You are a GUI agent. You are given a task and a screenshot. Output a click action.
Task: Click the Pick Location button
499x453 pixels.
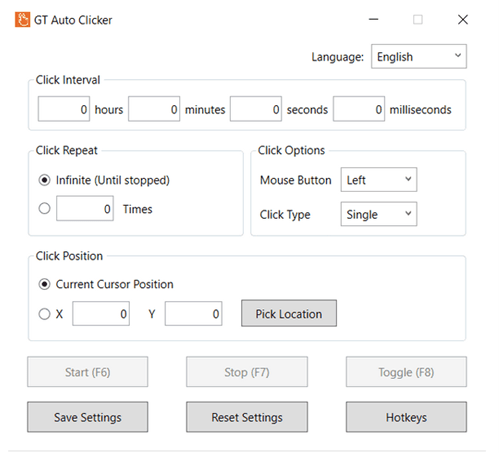click(289, 313)
